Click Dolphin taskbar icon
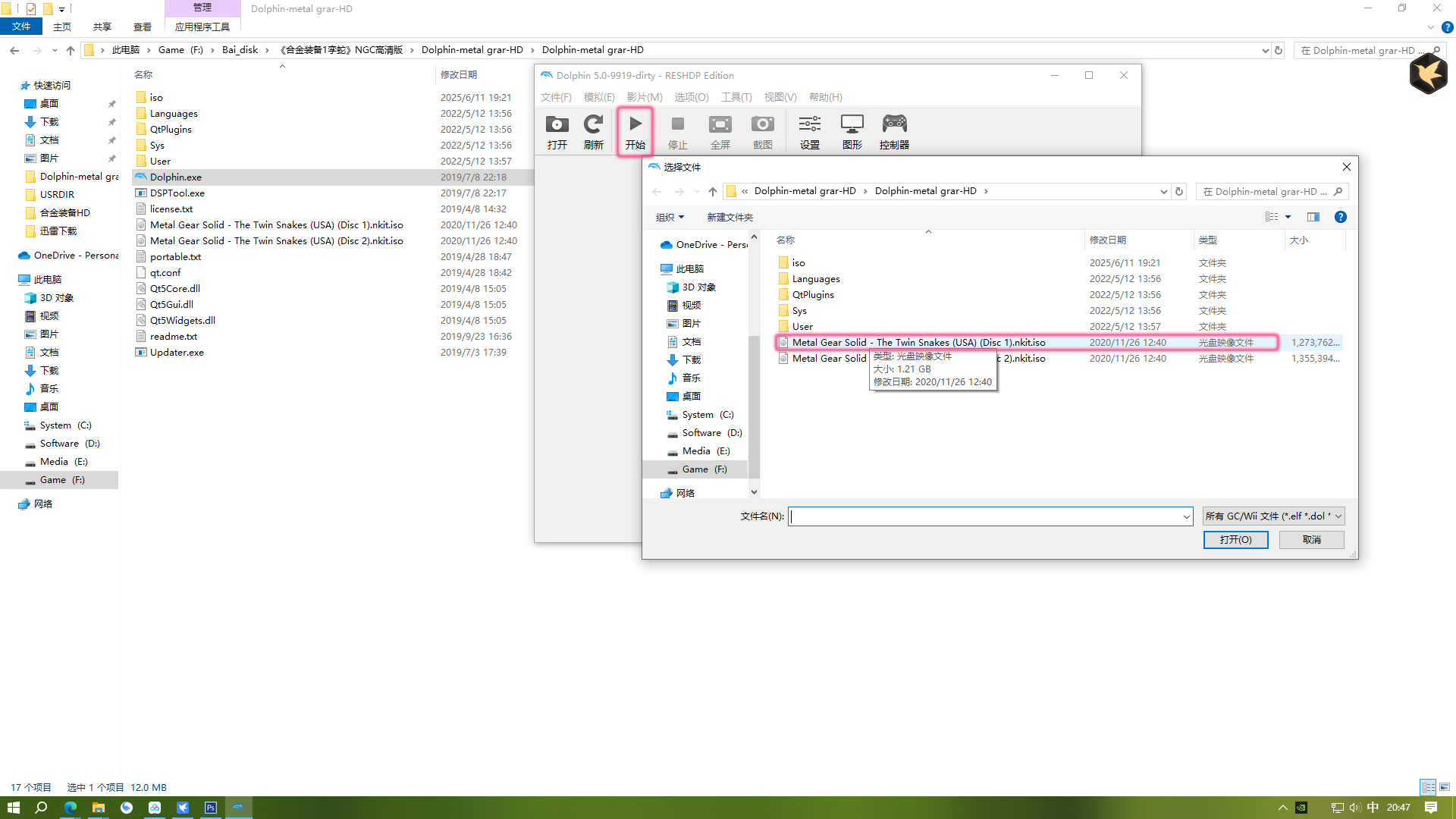 click(x=239, y=808)
